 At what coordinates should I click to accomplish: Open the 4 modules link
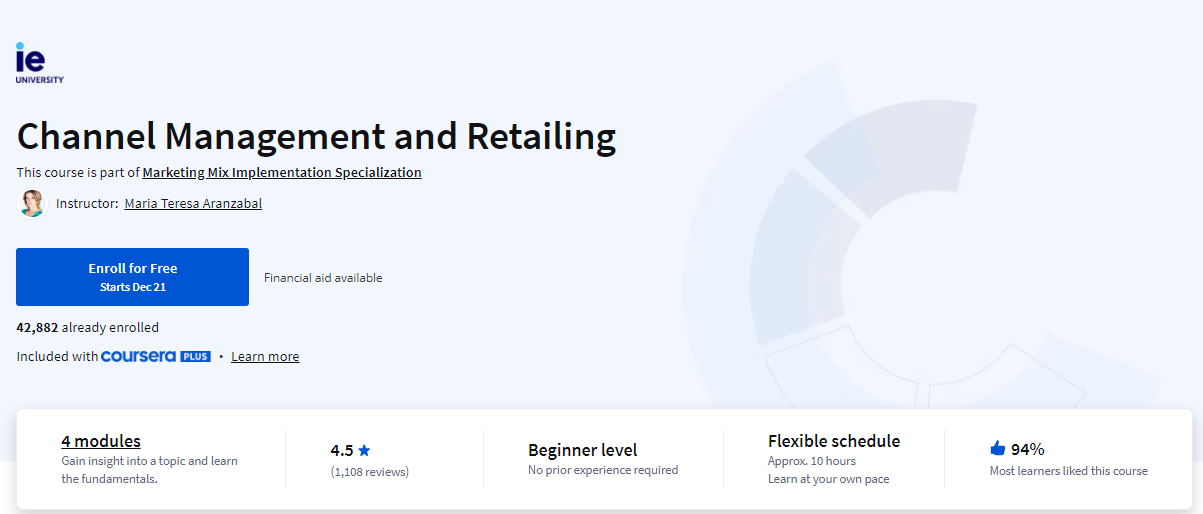point(101,441)
